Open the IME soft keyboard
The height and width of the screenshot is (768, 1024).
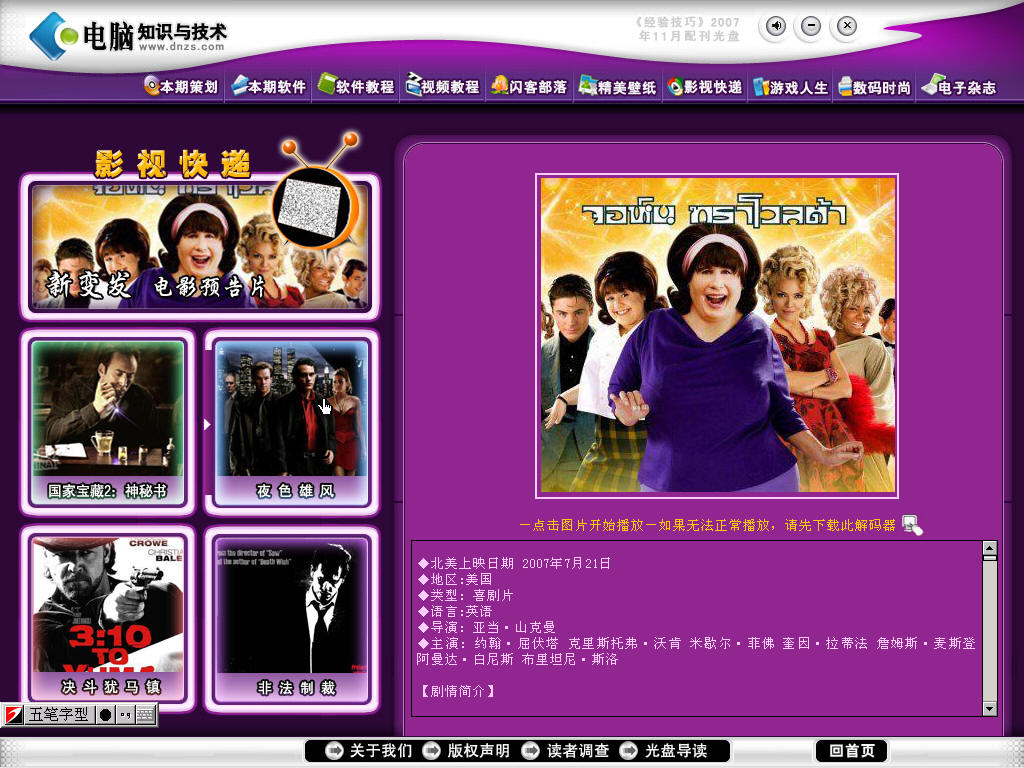(x=145, y=714)
